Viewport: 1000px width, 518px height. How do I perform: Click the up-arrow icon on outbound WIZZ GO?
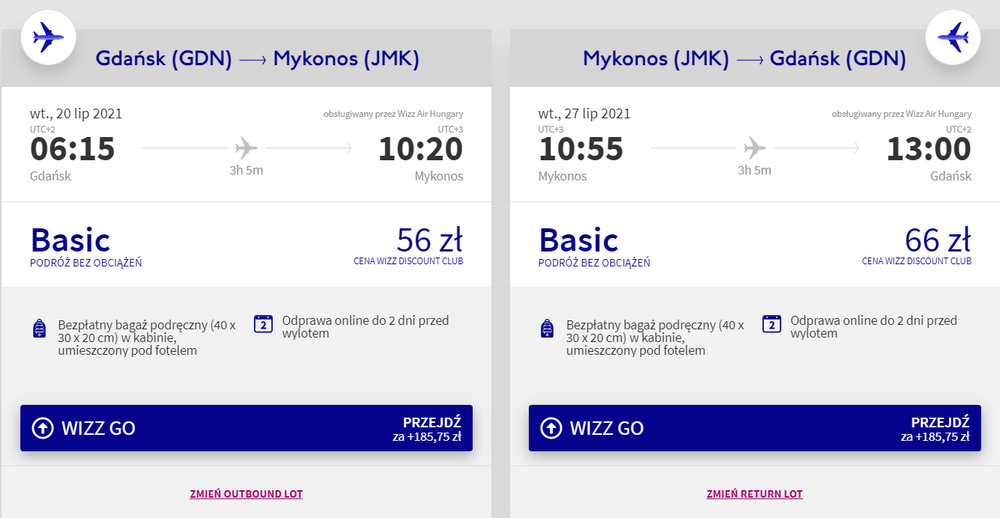tap(43, 428)
